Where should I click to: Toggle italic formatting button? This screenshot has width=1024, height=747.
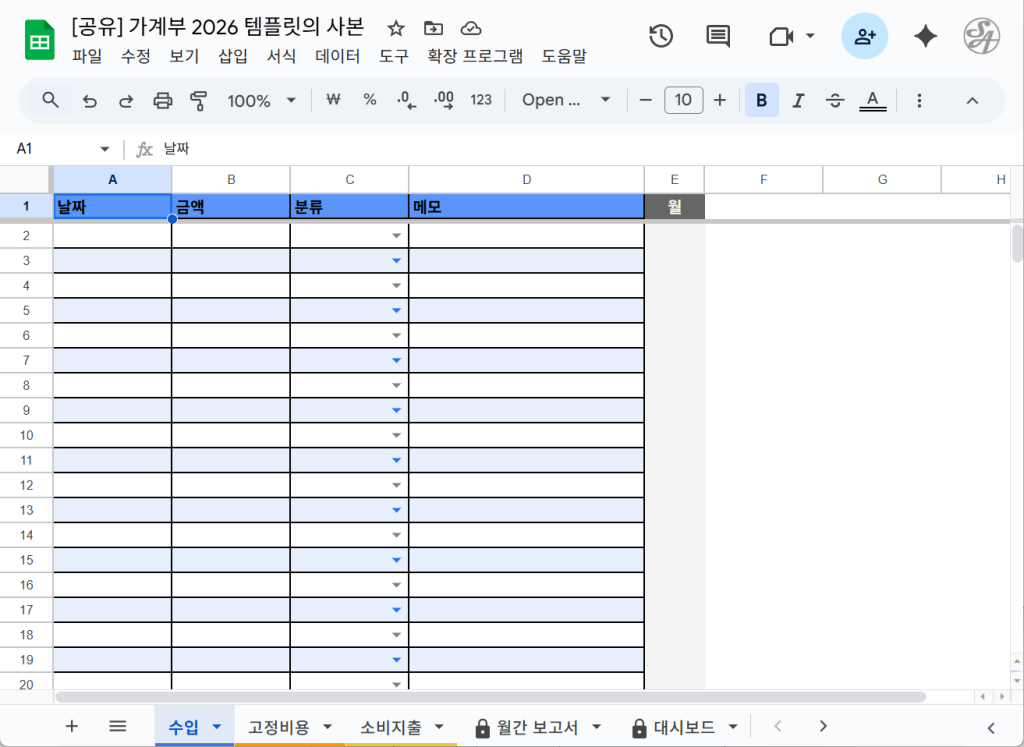coord(798,100)
